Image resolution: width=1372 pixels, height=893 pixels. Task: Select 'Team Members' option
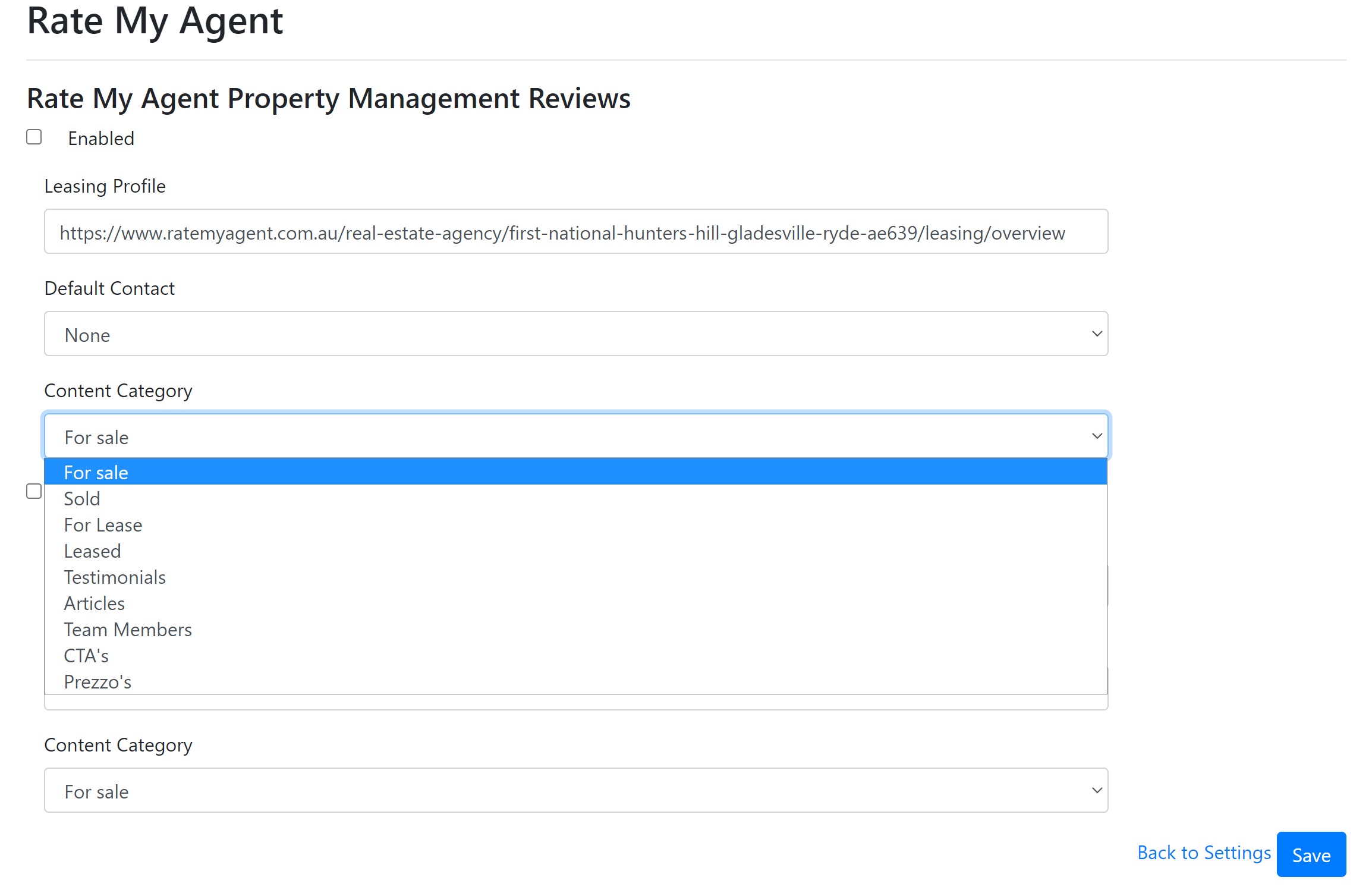tap(575, 629)
